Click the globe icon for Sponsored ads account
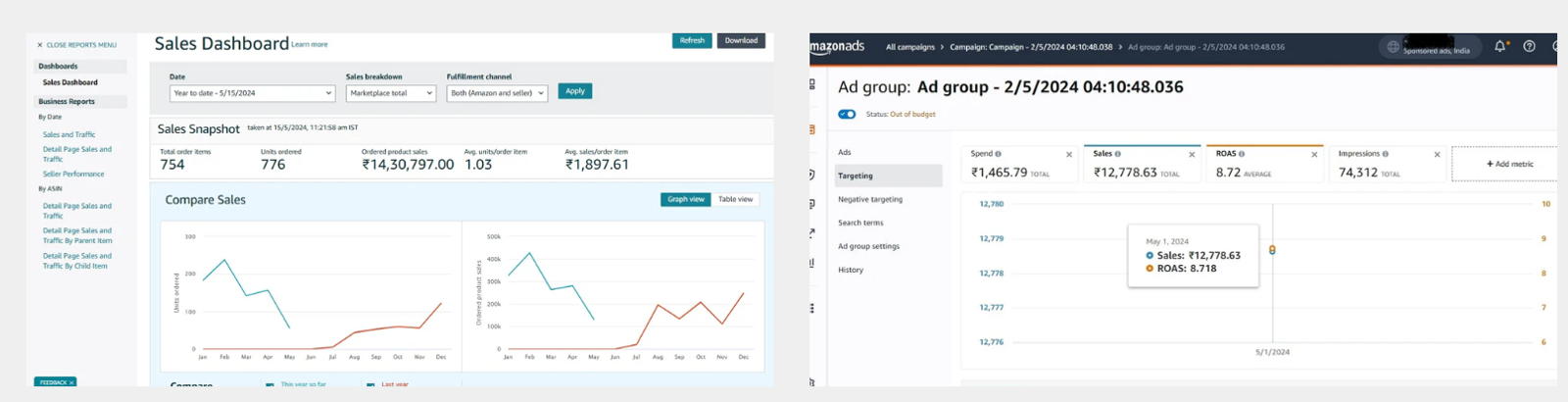This screenshot has height=402, width=1568. [1393, 47]
